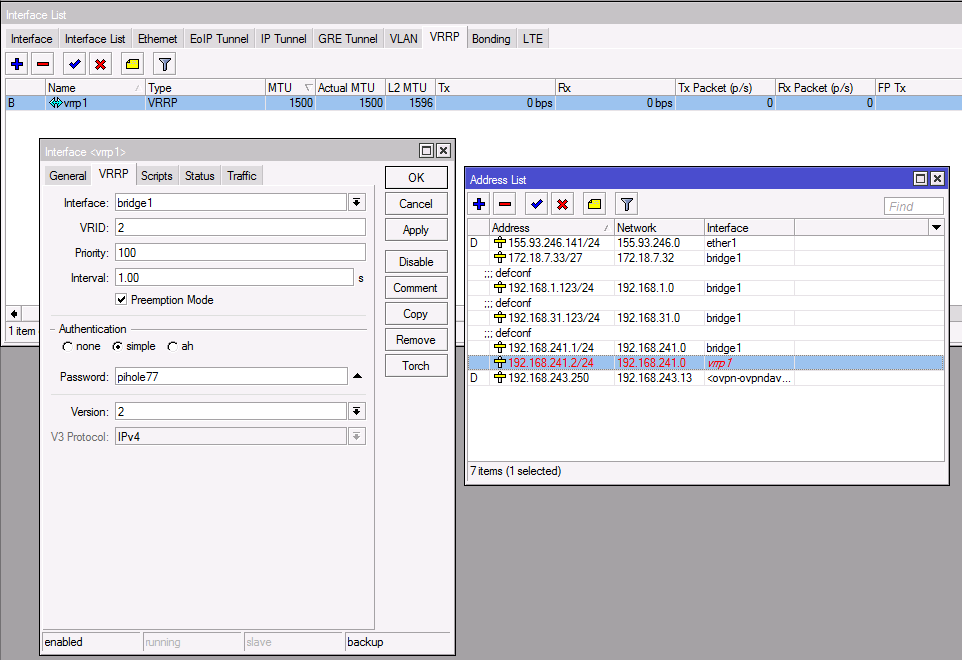This screenshot has width=962, height=660.
Task: Open the LTE tab
Action: click(x=533, y=39)
